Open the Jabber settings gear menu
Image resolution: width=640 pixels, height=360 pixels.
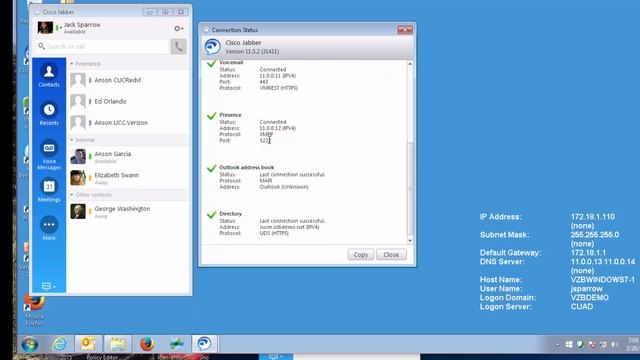coord(178,28)
